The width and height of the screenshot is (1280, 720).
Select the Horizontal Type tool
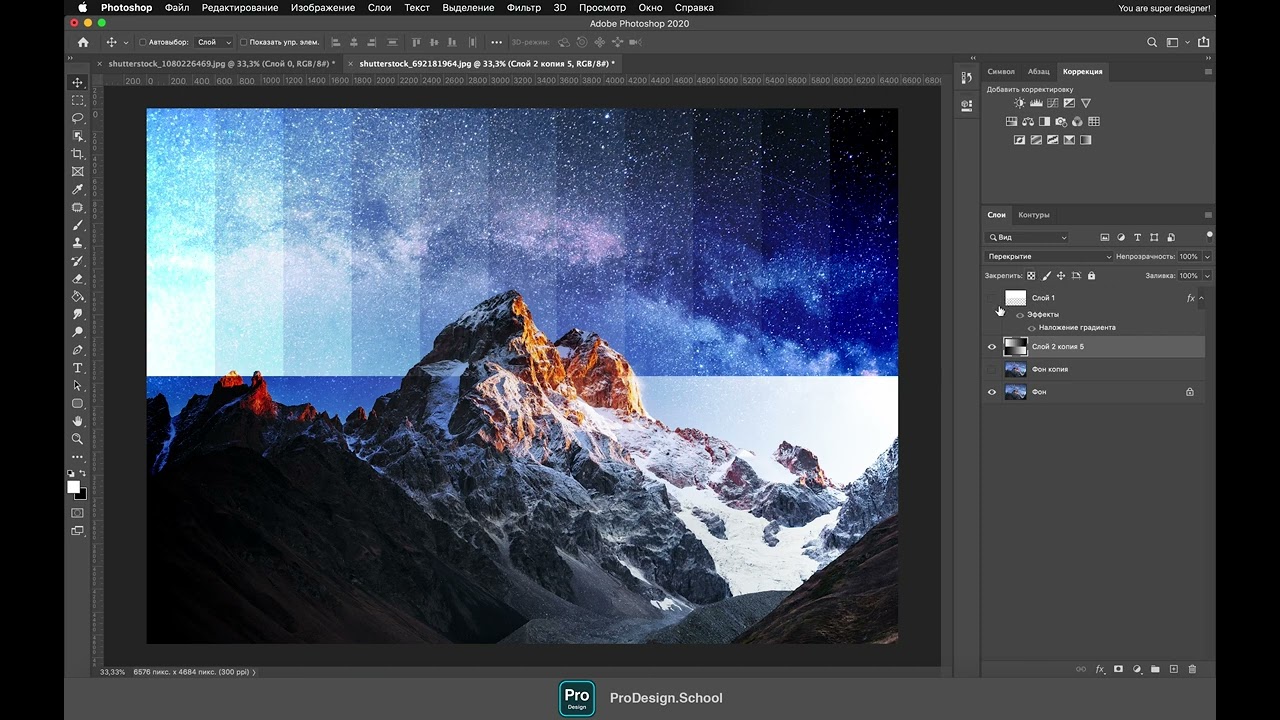point(78,368)
